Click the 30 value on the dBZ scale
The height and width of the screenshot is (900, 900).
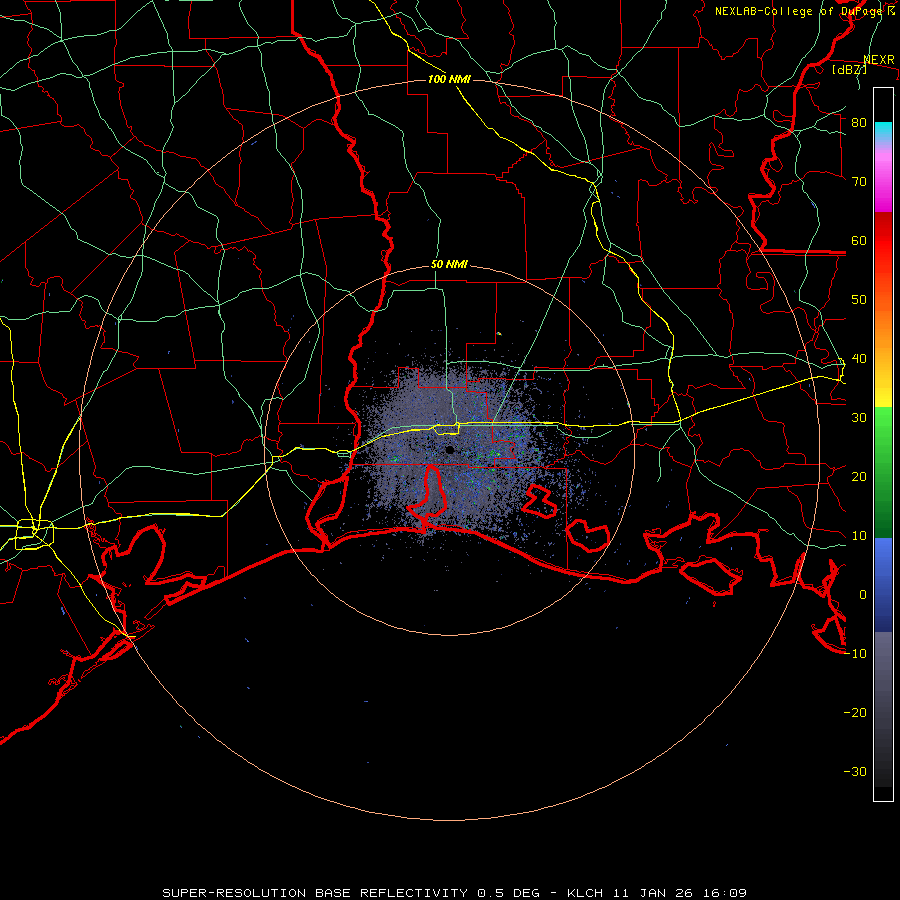click(859, 418)
